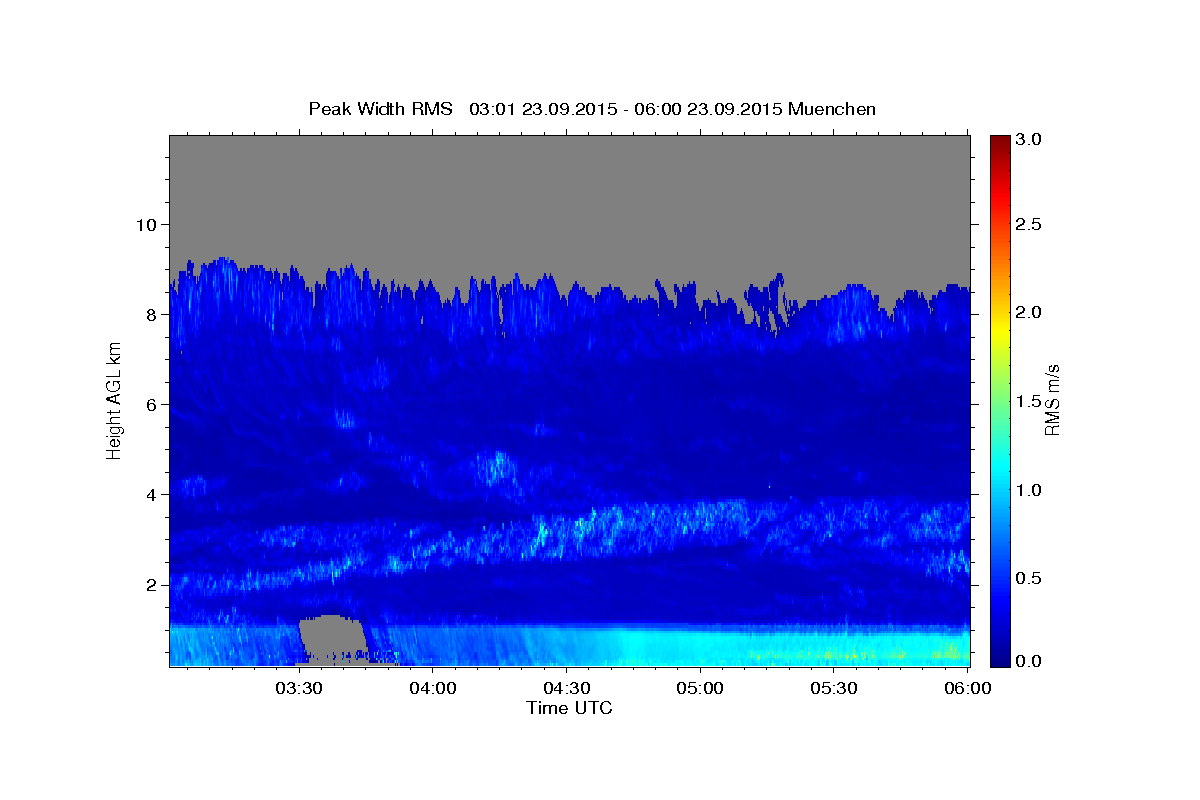
Task: Click the 05:00 time tick label
Action: click(x=700, y=689)
